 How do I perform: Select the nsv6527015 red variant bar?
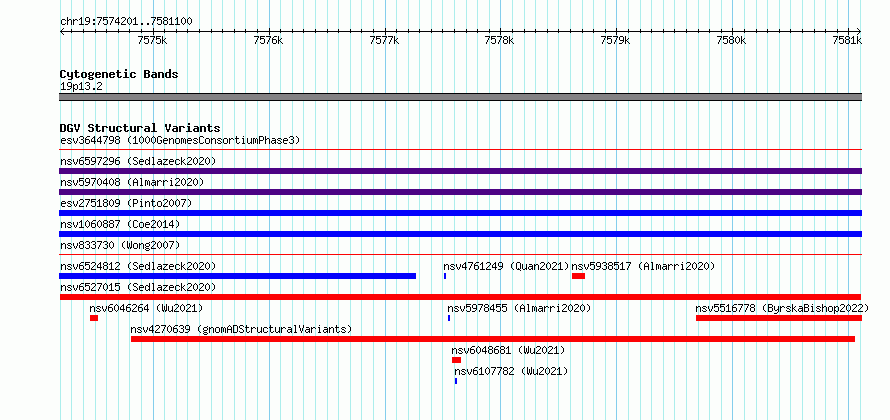[460, 297]
